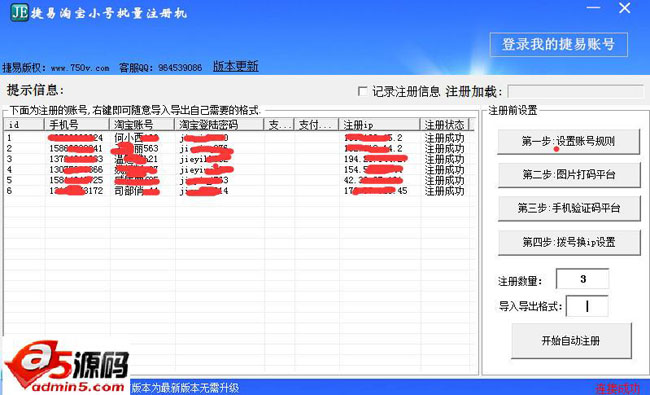
Task: Select row with id 1
Action: pyautogui.click(x=238, y=138)
